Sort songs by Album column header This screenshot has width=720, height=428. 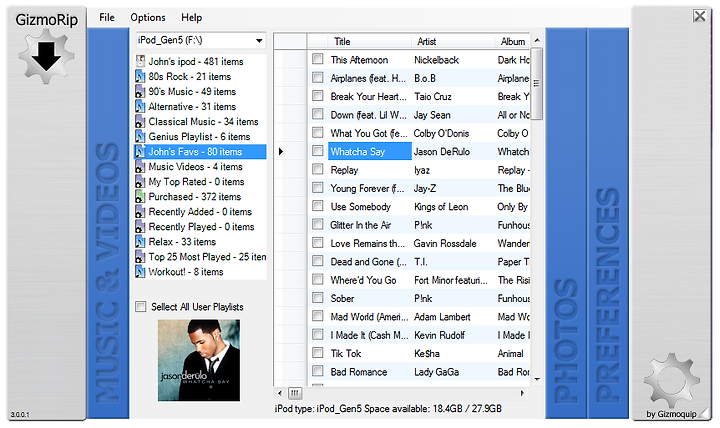pos(512,41)
